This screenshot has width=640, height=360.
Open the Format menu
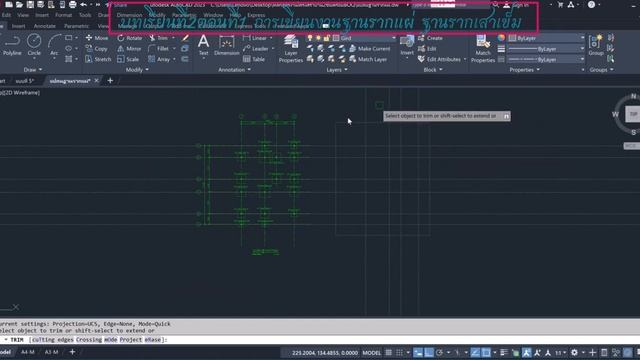click(63, 15)
